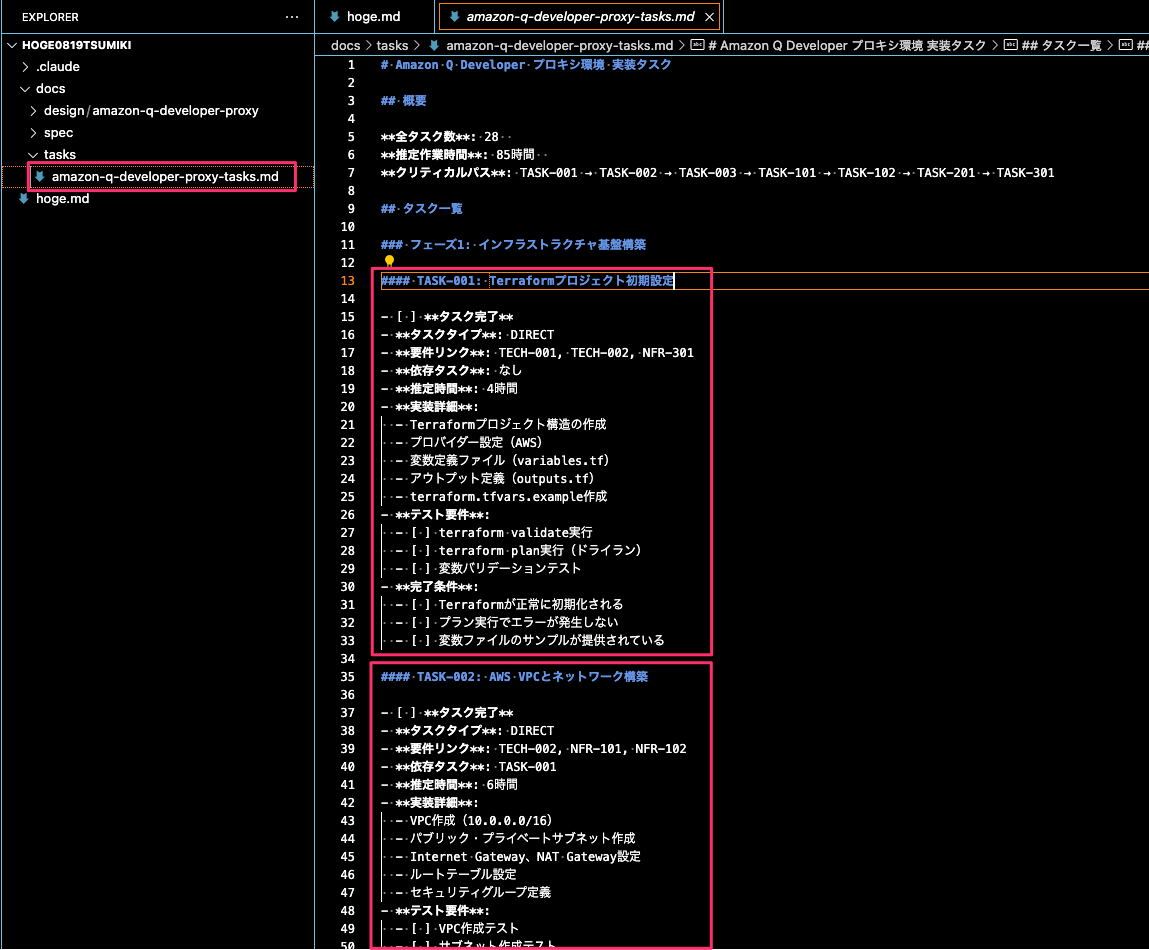Screen dimensions: 1149x950
Task: Click markdown icon beside amazon-q-developer-proxy-tasks.md in tree
Action: pyautogui.click(x=40, y=177)
